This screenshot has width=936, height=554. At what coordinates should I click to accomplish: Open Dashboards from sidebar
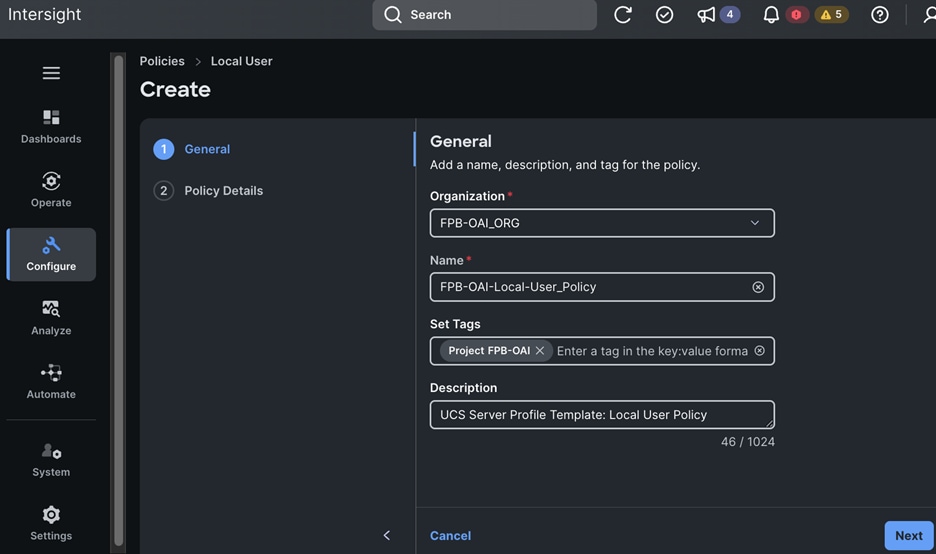[x=51, y=127]
